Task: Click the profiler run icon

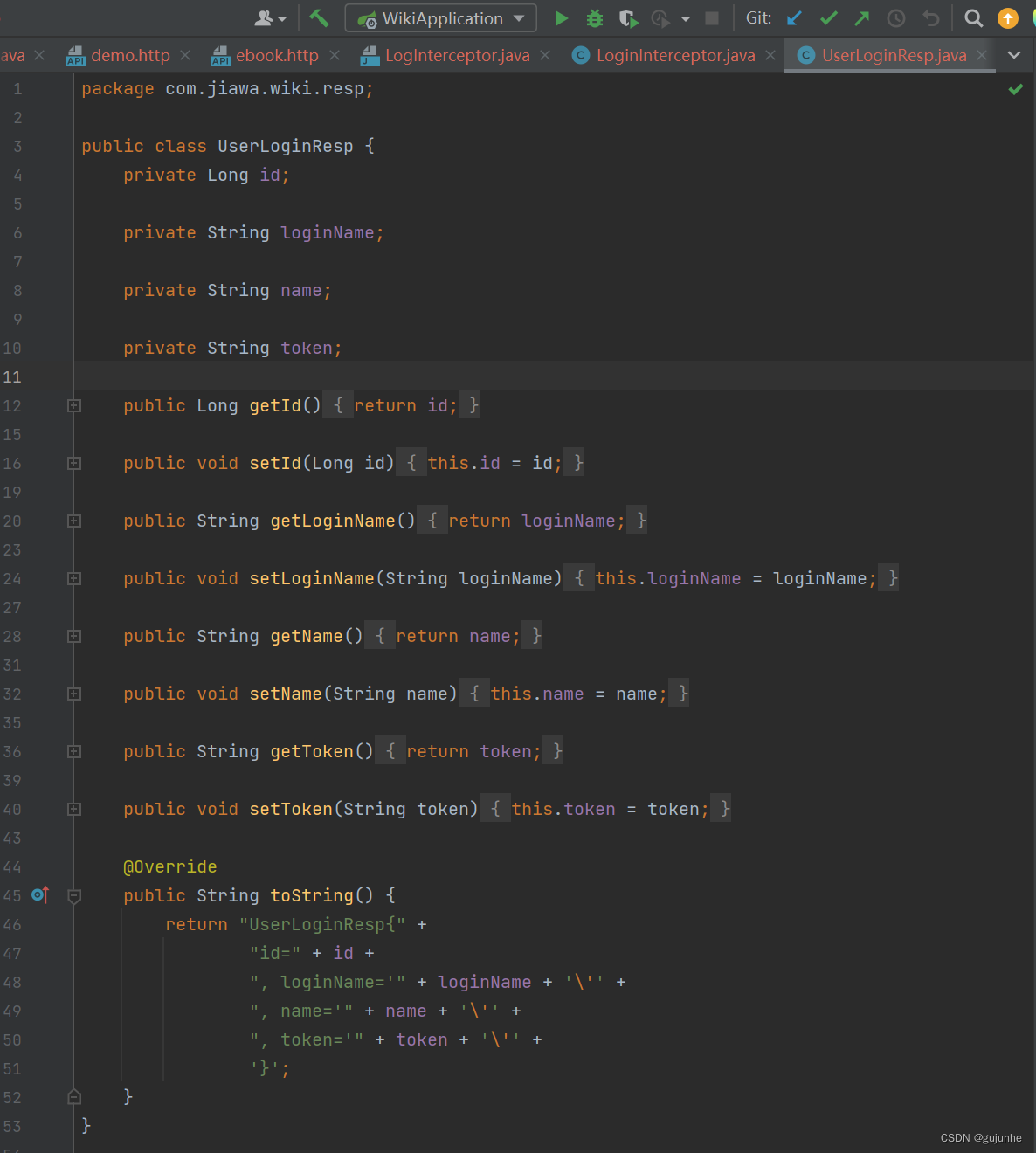Action: pos(661,17)
